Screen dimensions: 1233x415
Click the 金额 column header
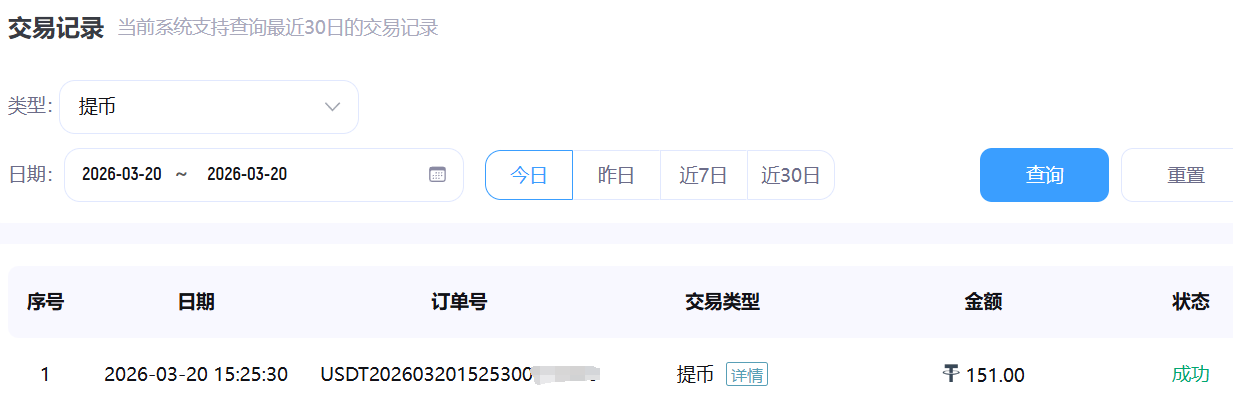click(983, 301)
